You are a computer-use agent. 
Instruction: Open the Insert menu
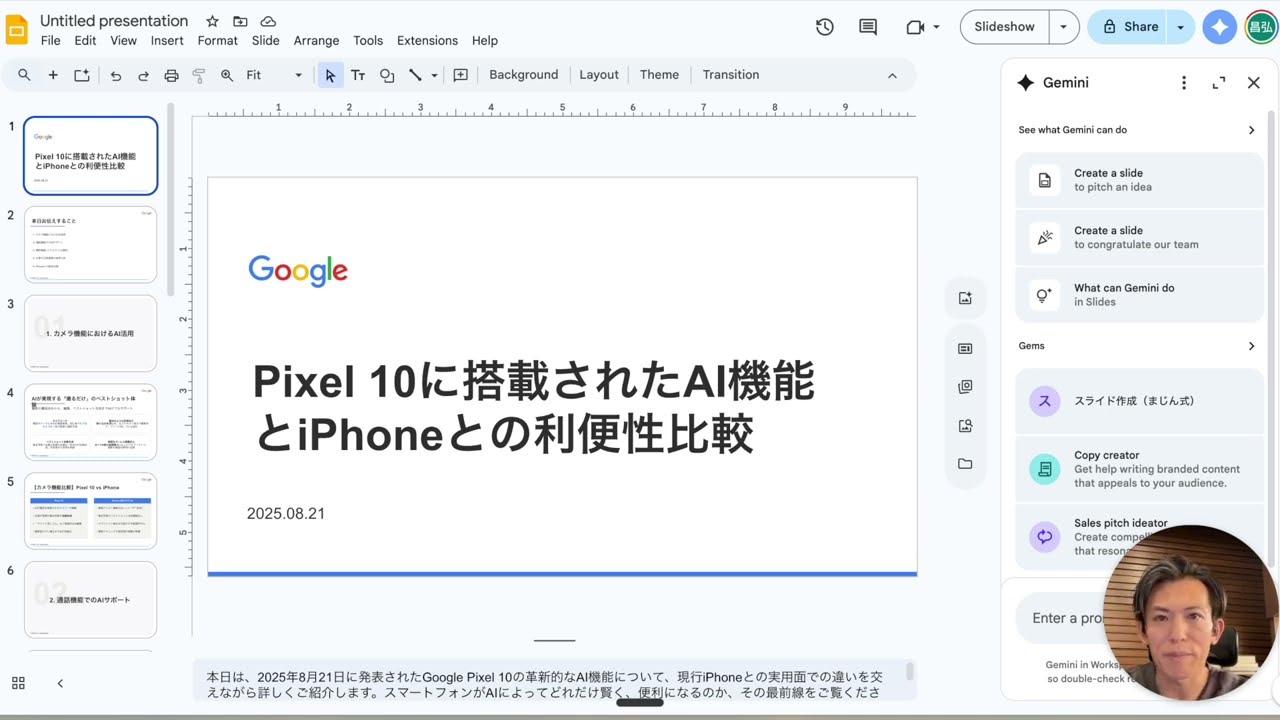167,41
